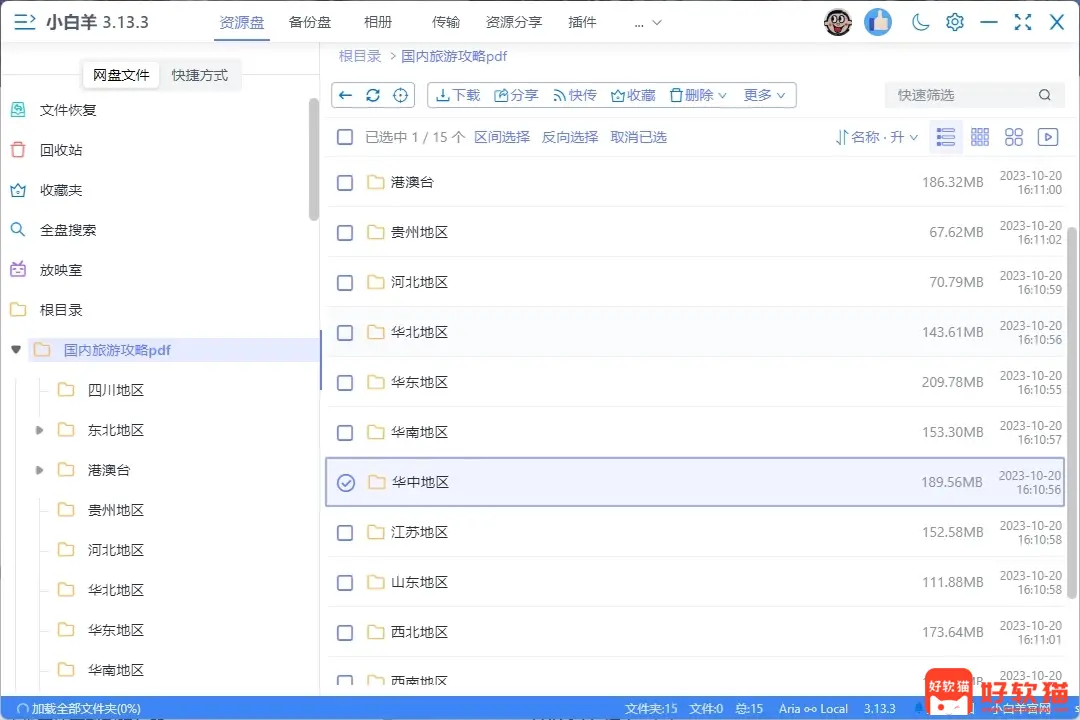Toggle the select-all checkbox in header
This screenshot has width=1080, height=720.
tap(345, 137)
